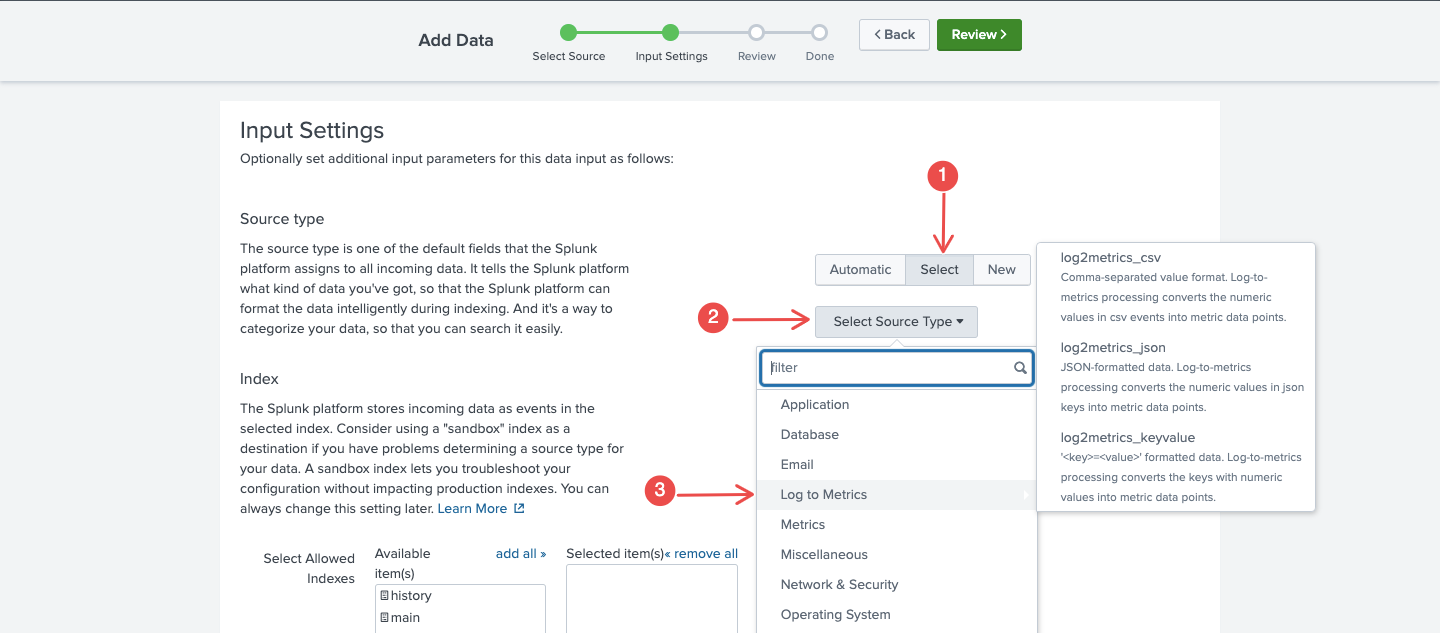Switch source type mode to Automatic
Viewport: 1440px width, 633px height.
pyautogui.click(x=860, y=269)
